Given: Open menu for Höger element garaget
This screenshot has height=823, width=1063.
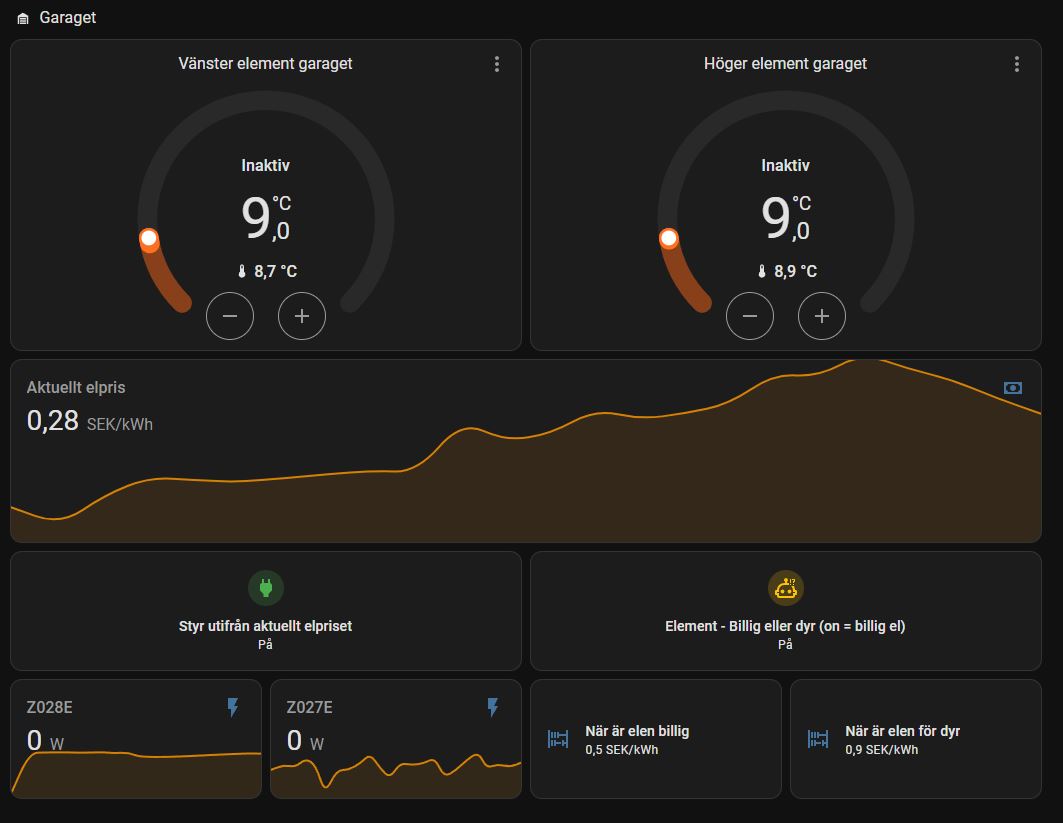Looking at the screenshot, I should point(1017,64).
